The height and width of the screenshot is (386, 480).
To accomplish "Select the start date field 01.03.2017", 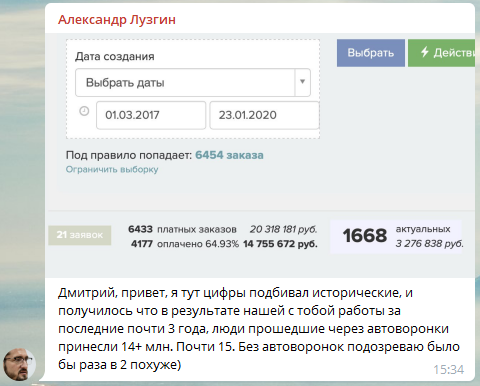I will (151, 115).
